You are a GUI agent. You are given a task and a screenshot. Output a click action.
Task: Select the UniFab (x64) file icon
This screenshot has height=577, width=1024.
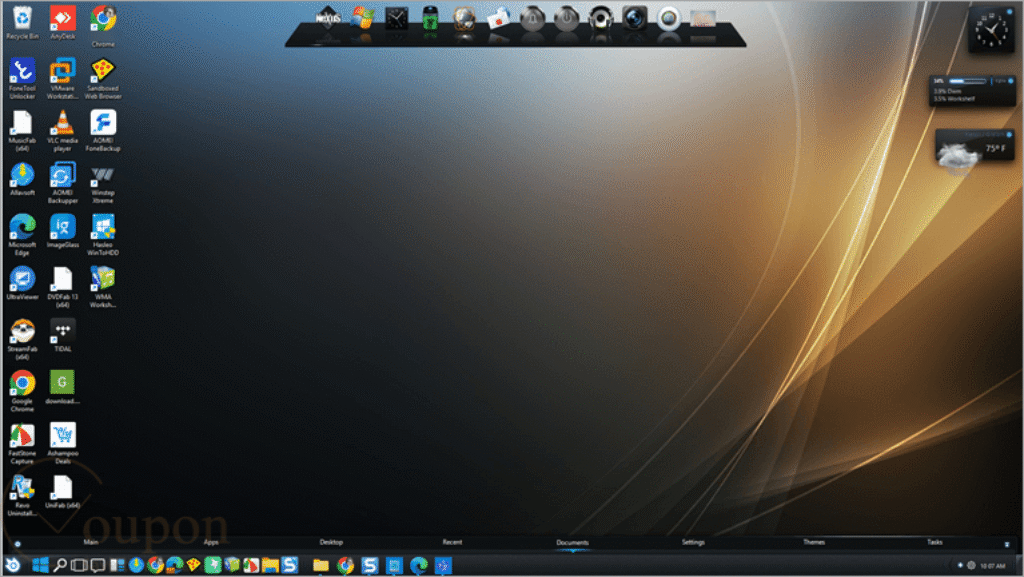63,492
